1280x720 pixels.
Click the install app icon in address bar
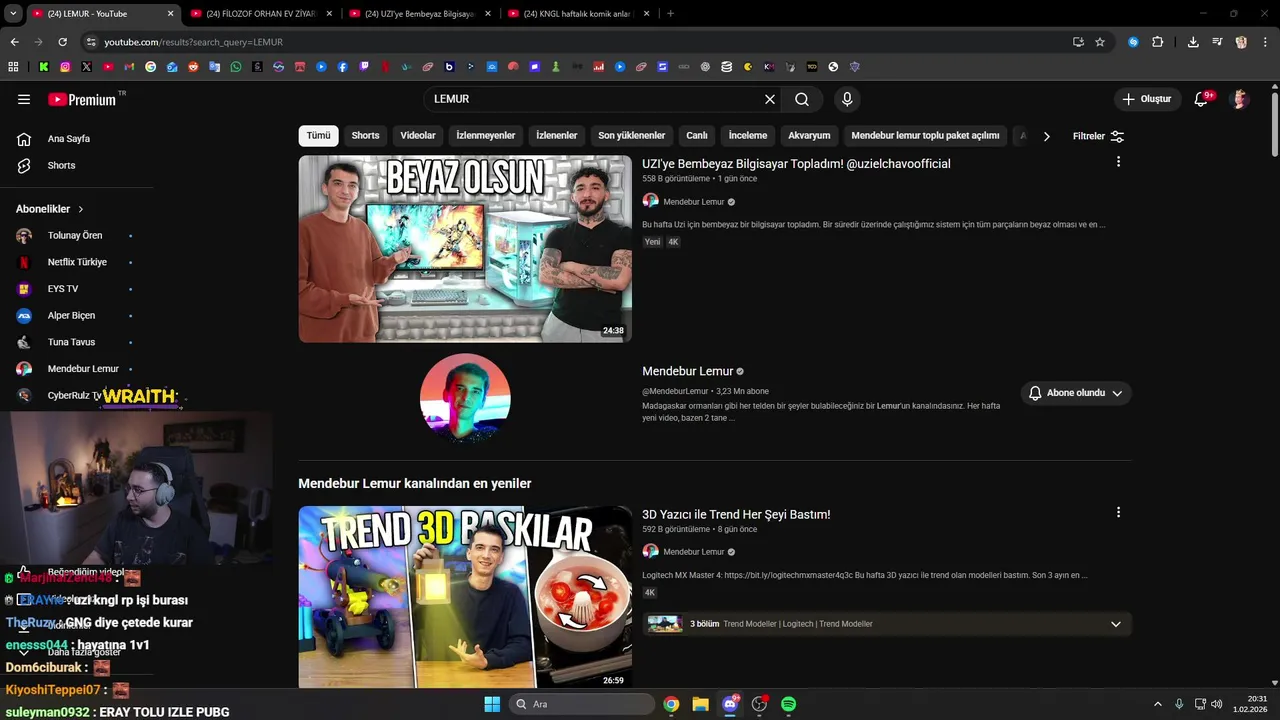(1078, 42)
